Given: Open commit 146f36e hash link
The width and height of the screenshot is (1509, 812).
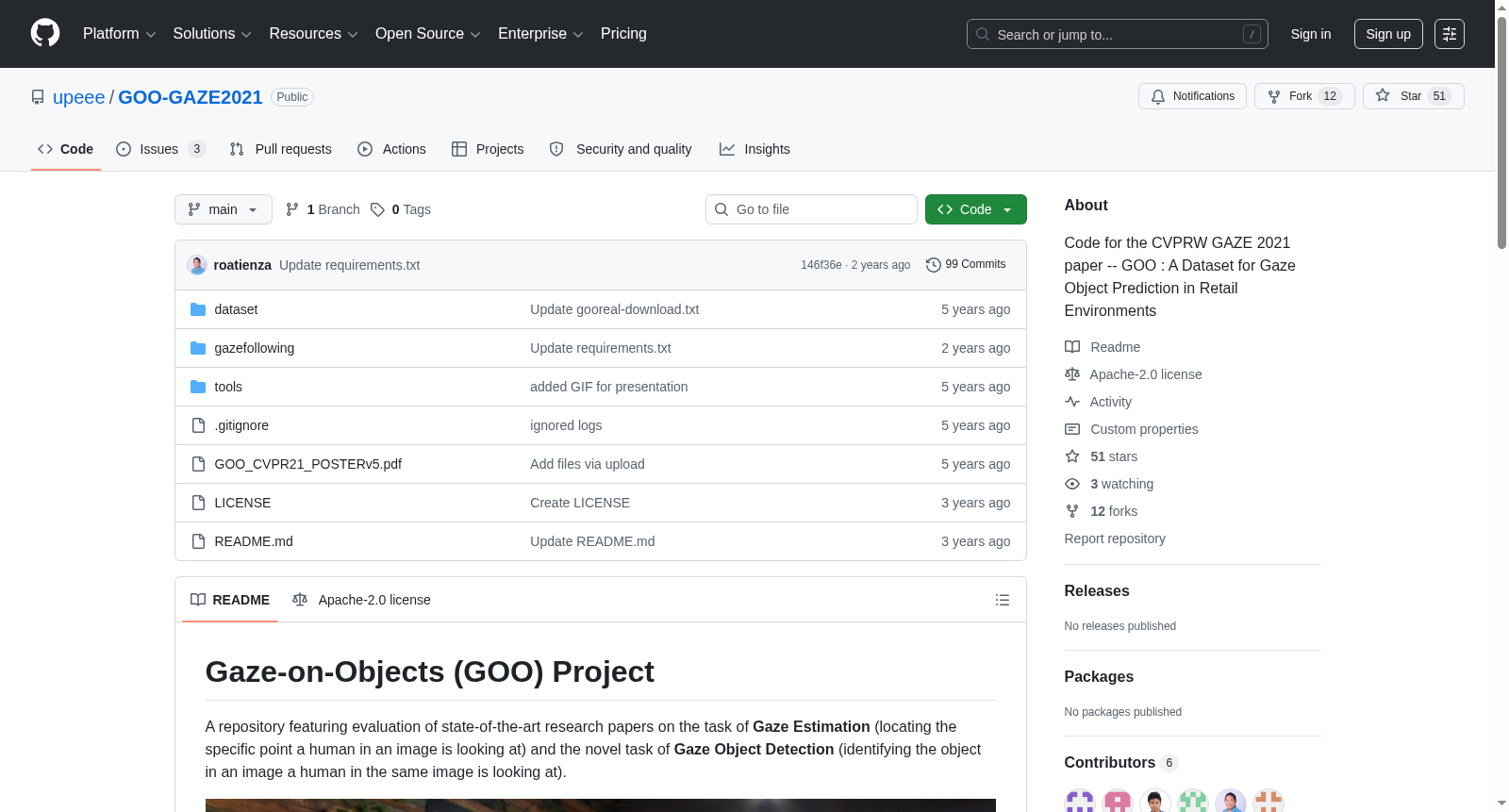Looking at the screenshot, I should pos(821,265).
